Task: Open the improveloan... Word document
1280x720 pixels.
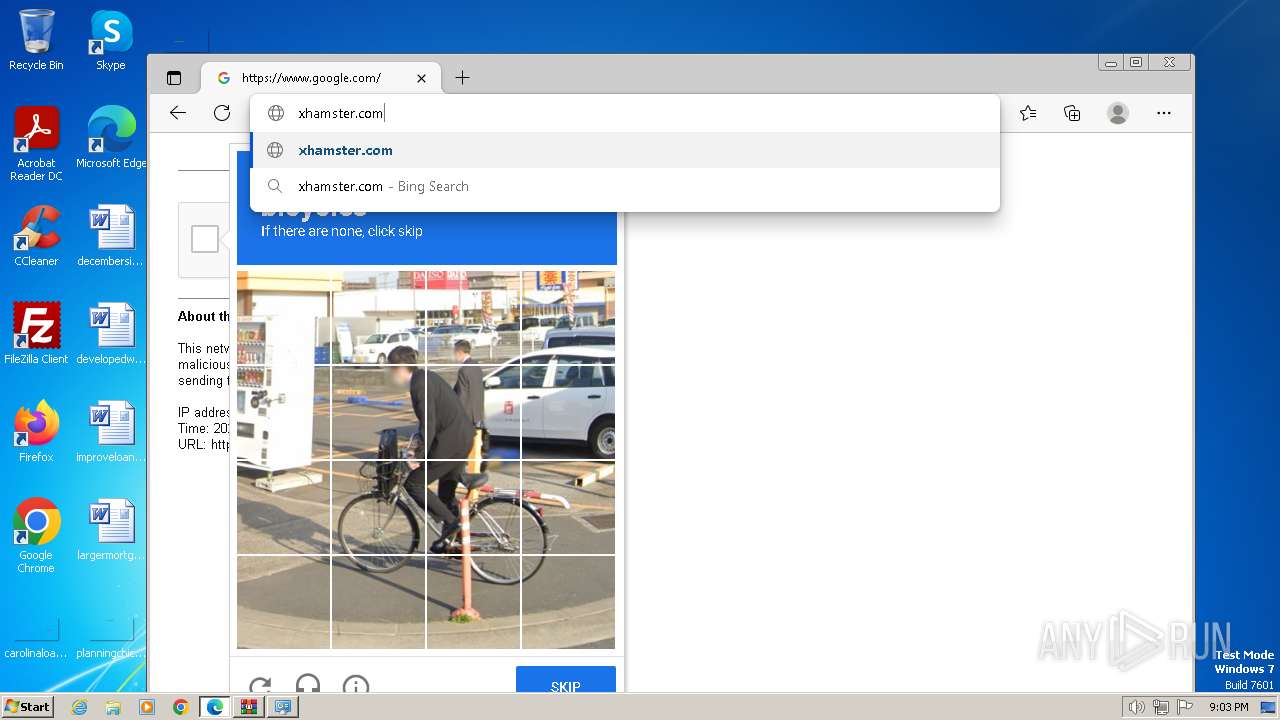Action: click(x=111, y=431)
